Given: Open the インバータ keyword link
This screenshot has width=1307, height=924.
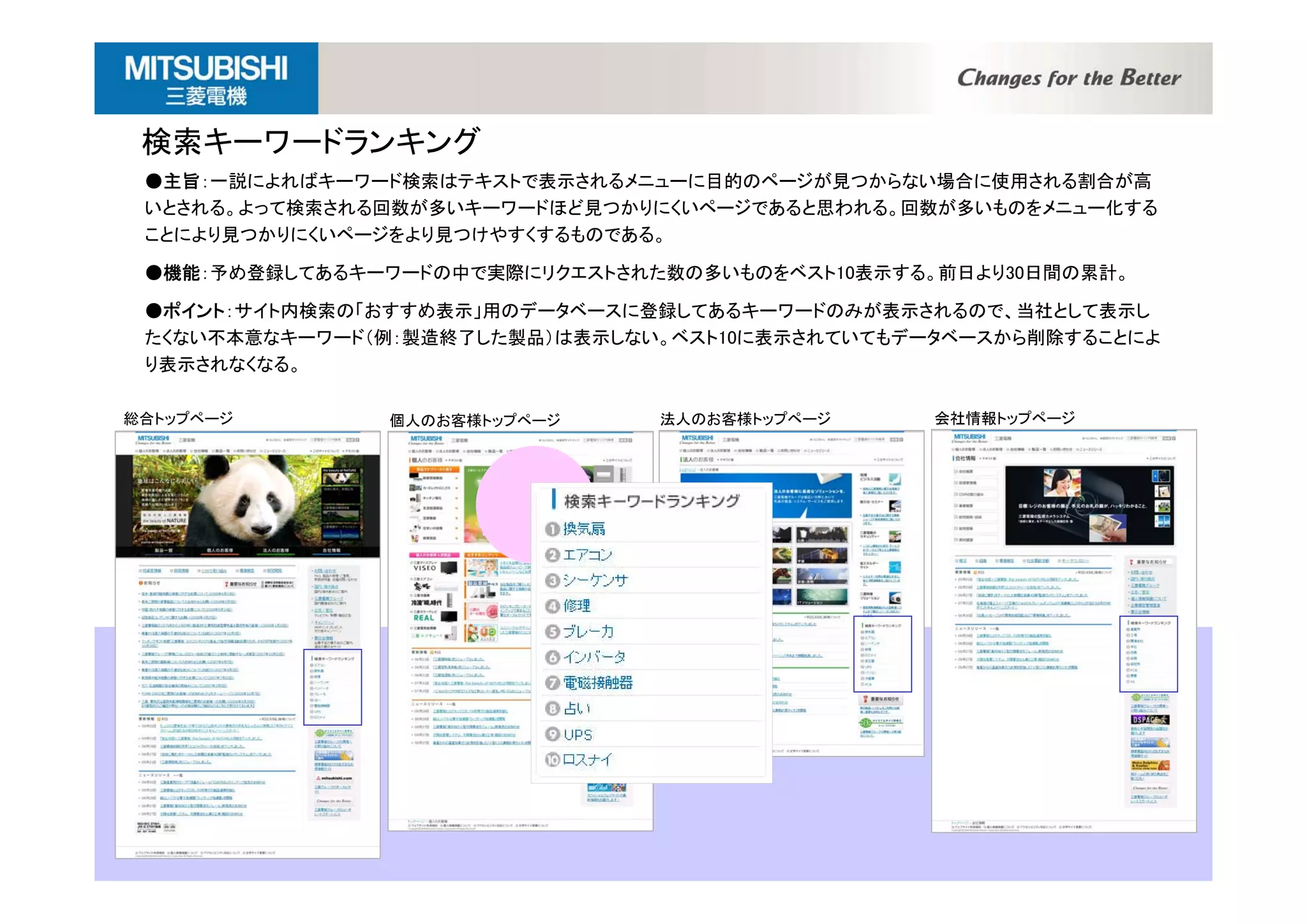Looking at the screenshot, I should coord(594,657).
